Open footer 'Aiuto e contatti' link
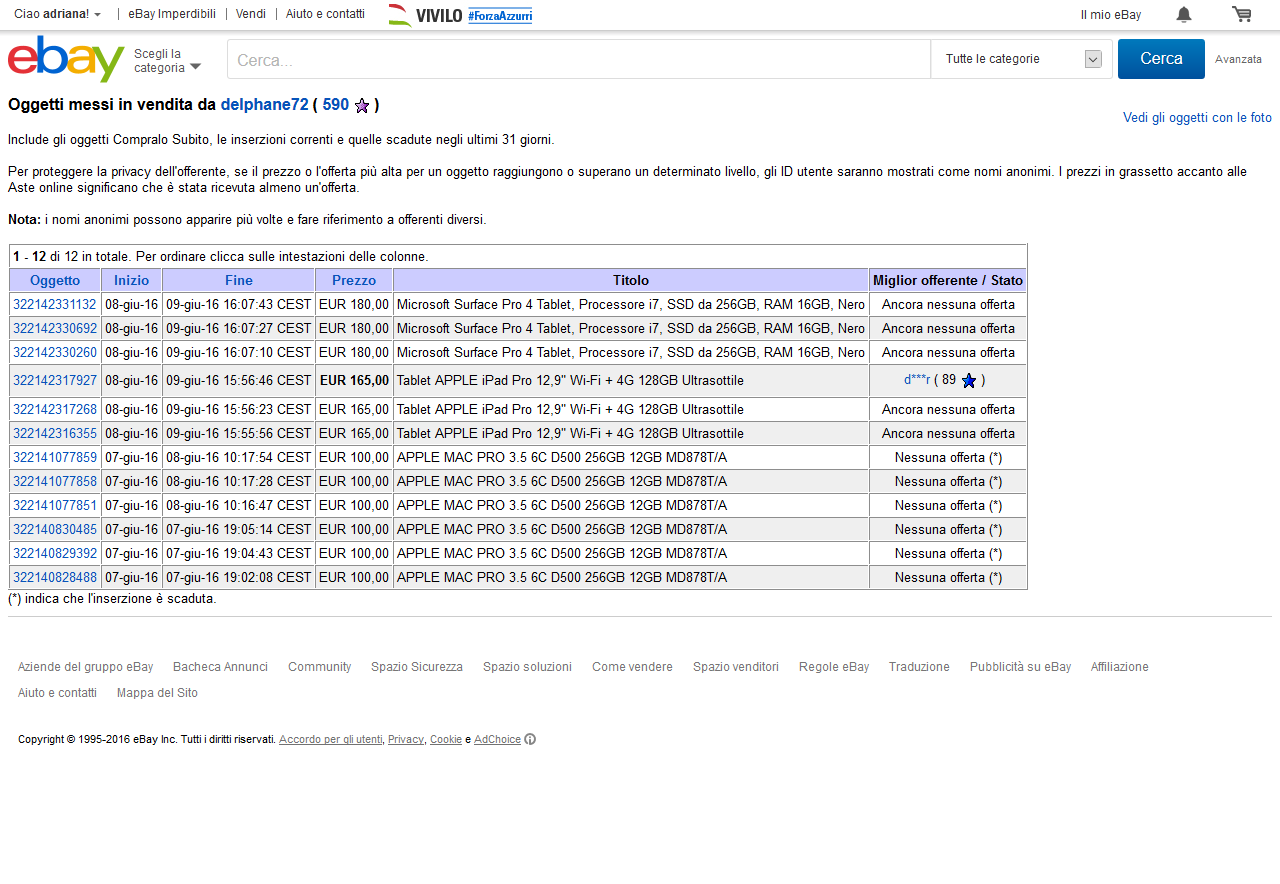This screenshot has width=1280, height=884. pyautogui.click(x=57, y=693)
